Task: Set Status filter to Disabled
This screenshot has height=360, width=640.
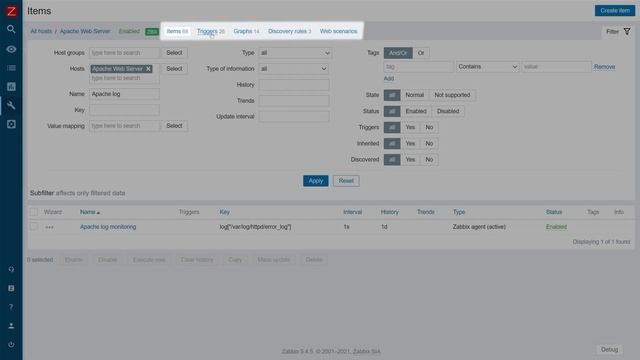Action: 448,111
